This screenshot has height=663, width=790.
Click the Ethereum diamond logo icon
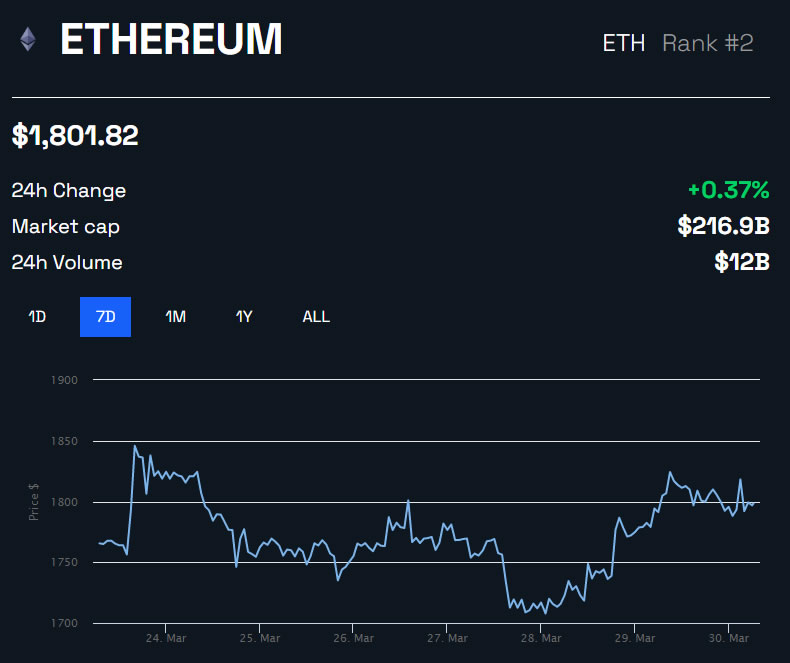[x=28, y=40]
